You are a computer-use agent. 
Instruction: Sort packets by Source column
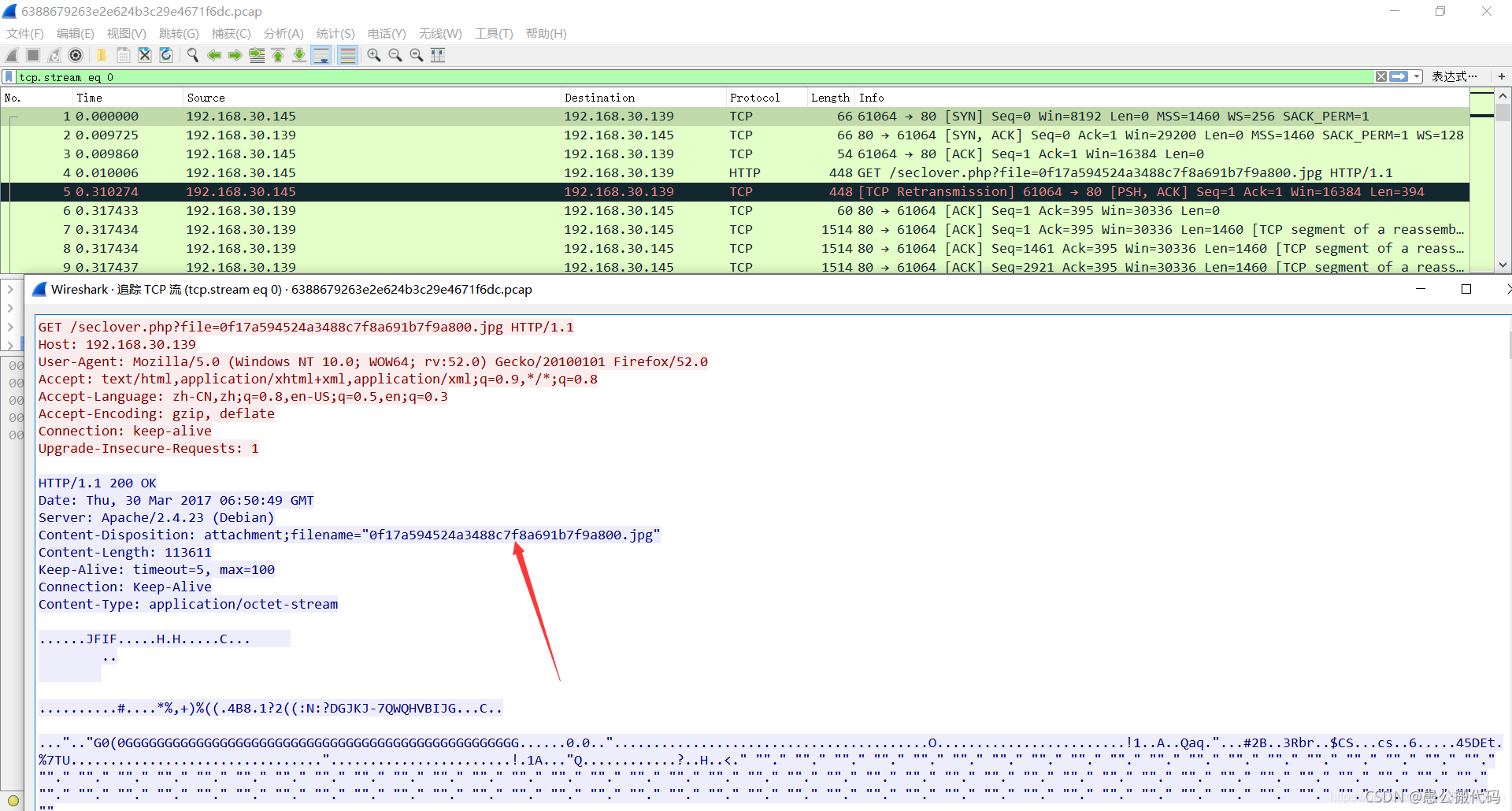pyautogui.click(x=370, y=98)
